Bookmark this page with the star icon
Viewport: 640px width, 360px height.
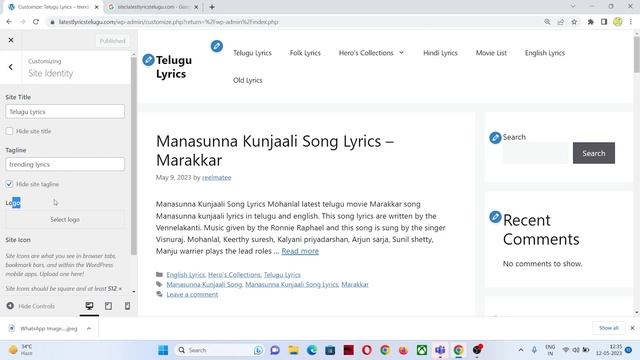574,22
